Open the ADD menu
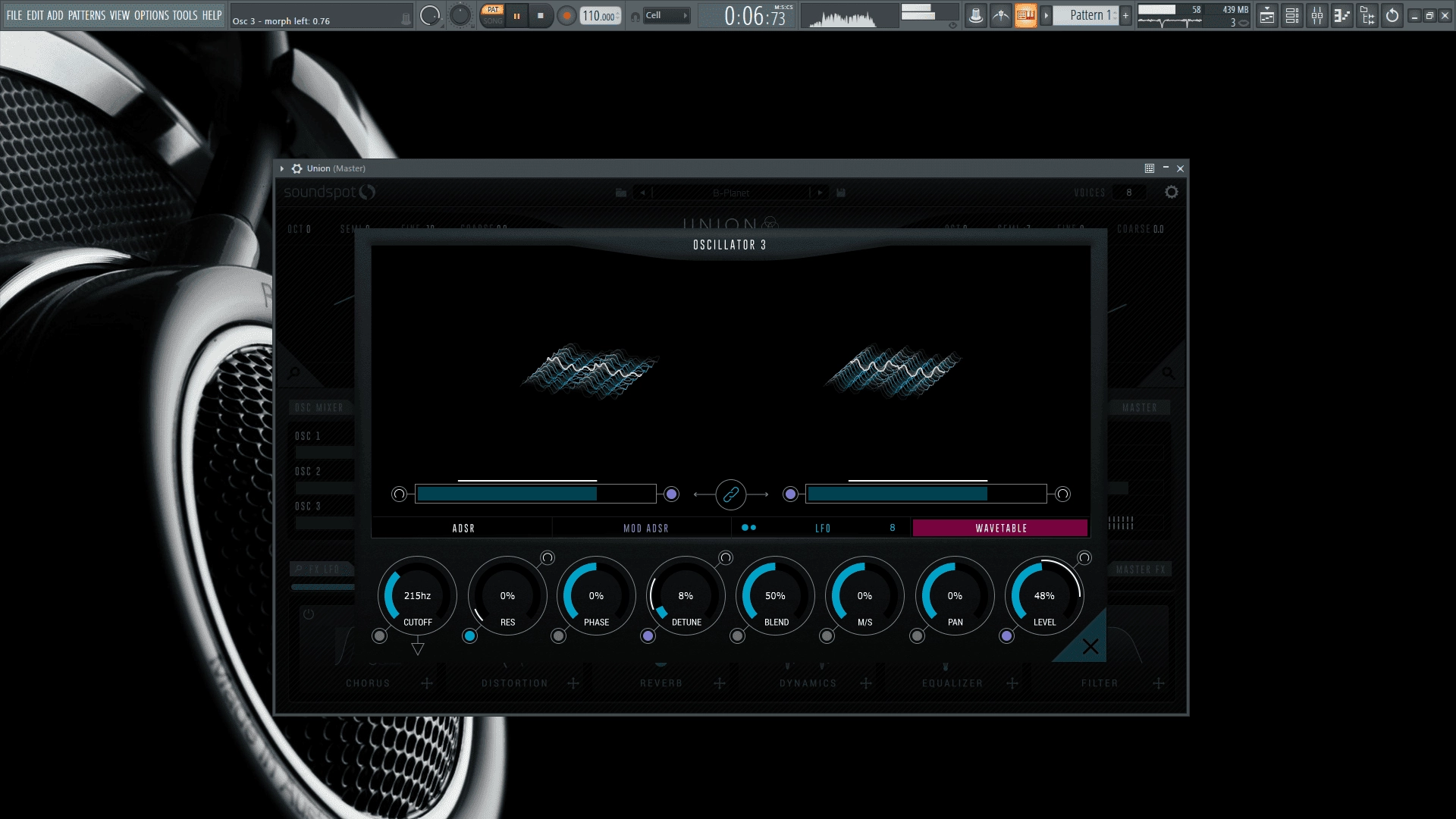 click(55, 15)
